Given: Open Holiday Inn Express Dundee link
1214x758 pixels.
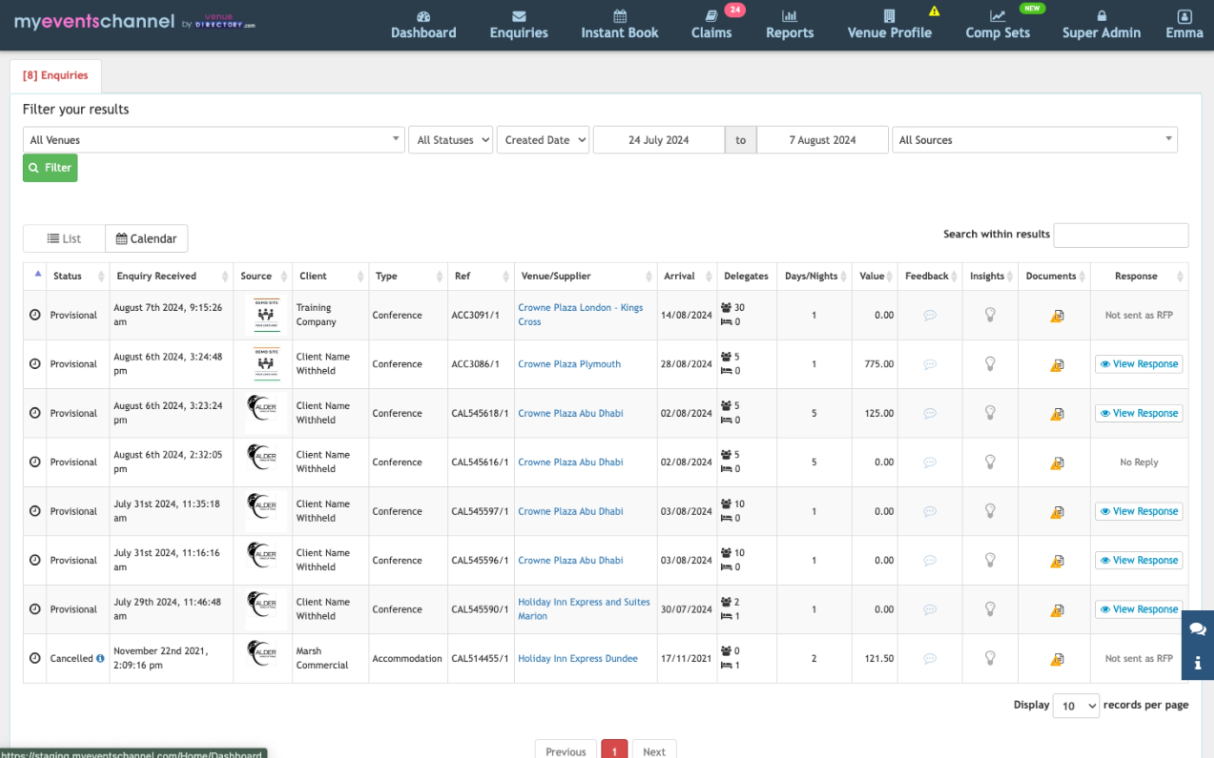Looking at the screenshot, I should 577,659.
